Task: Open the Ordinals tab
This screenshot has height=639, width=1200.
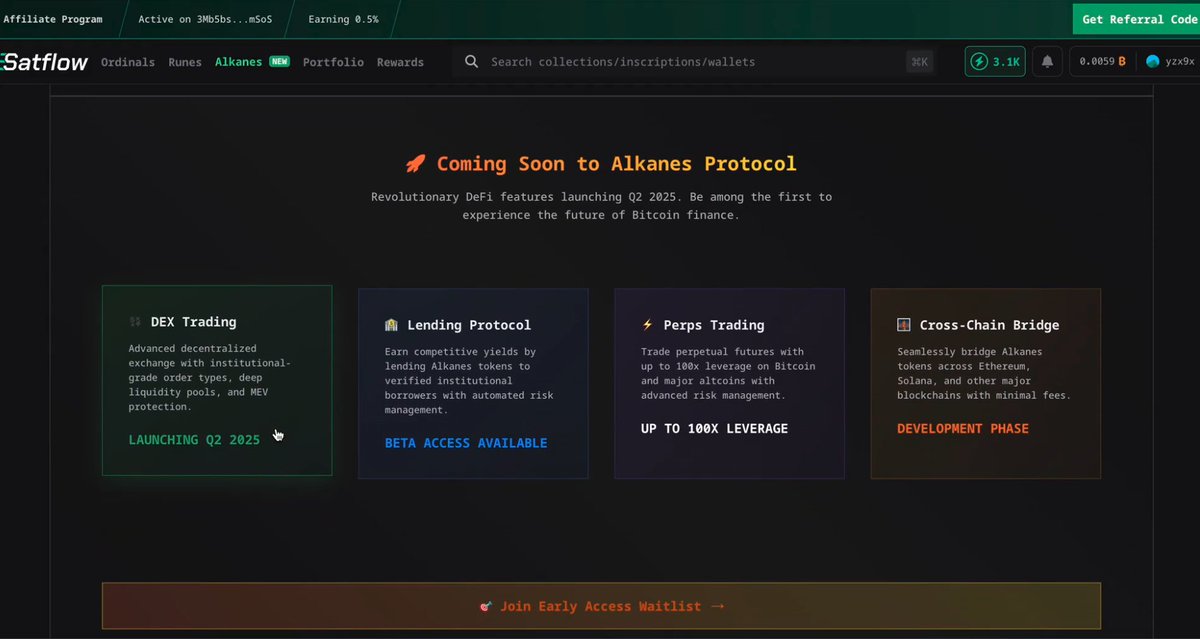Action: [128, 62]
